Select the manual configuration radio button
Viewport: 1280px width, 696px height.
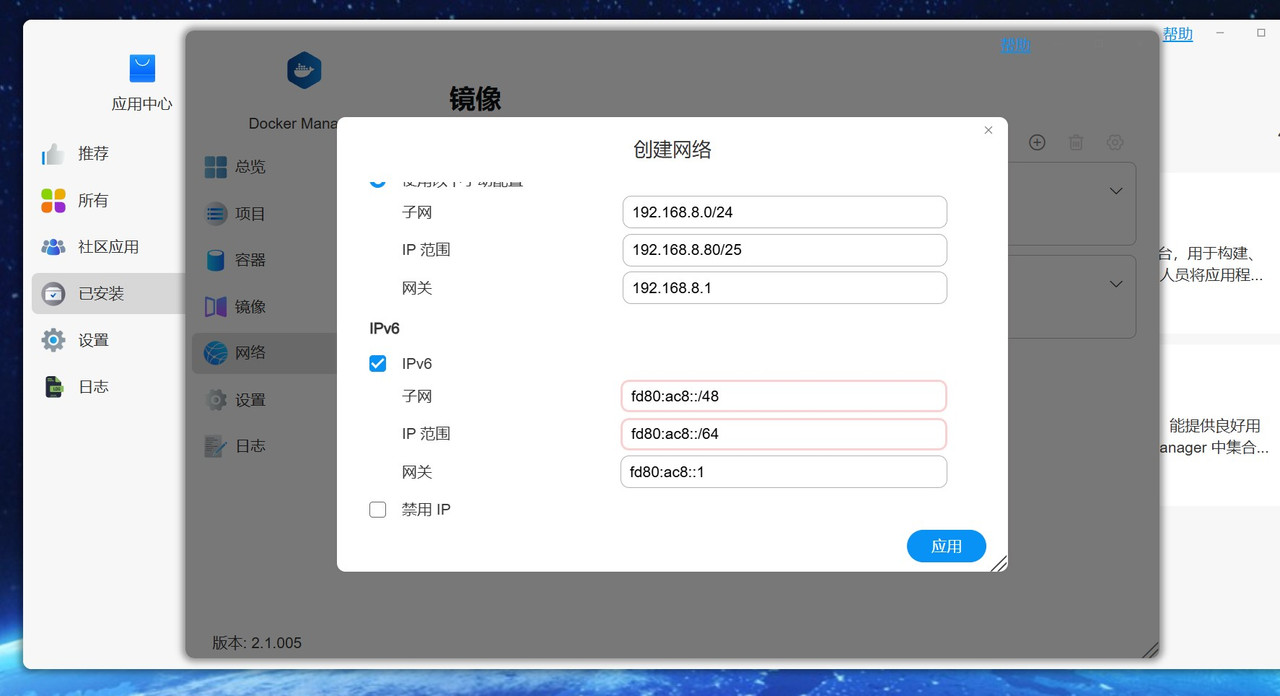(378, 182)
